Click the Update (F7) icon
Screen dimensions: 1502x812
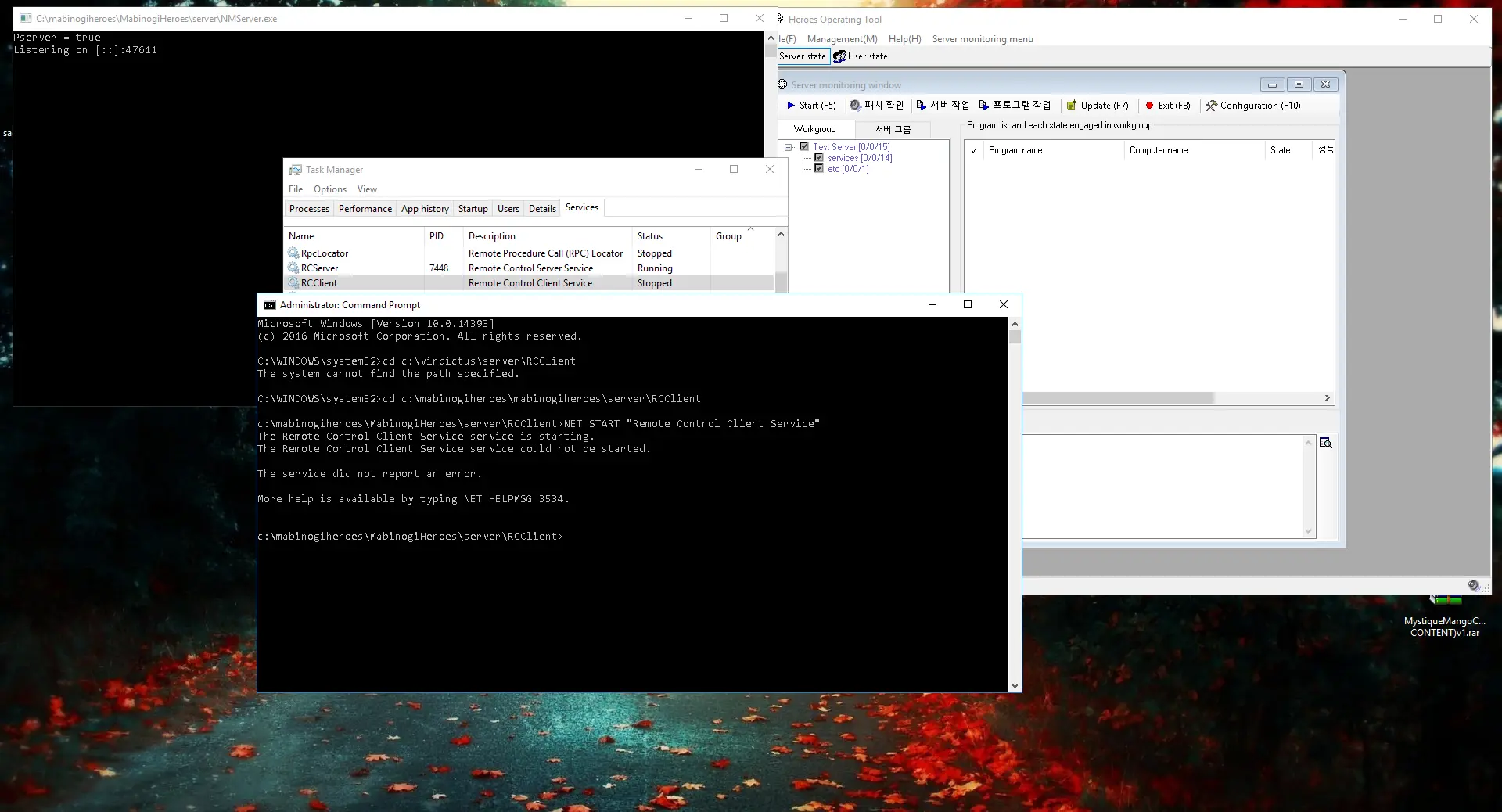coord(1073,106)
